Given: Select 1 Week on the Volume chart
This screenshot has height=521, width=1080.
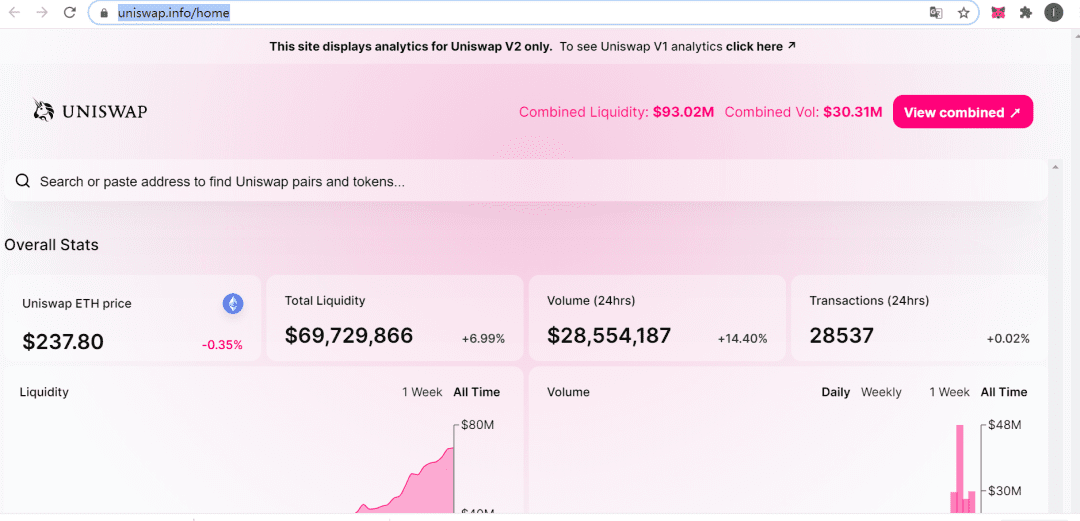Looking at the screenshot, I should [949, 392].
